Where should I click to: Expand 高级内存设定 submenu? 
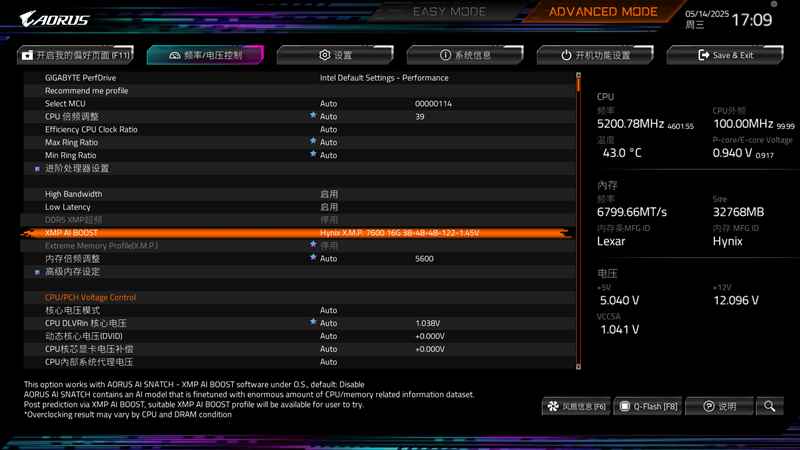(72, 271)
